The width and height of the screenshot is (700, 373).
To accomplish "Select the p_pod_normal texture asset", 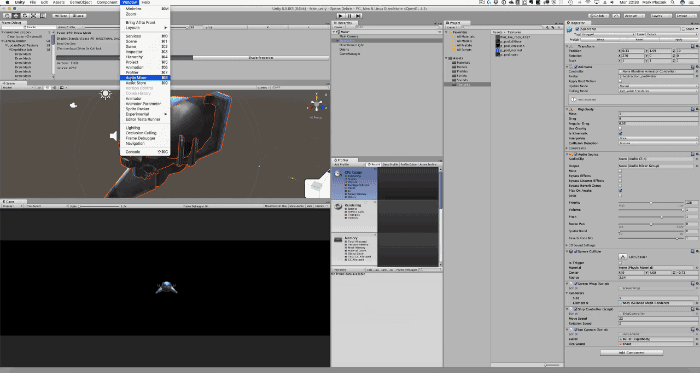I will point(508,50).
